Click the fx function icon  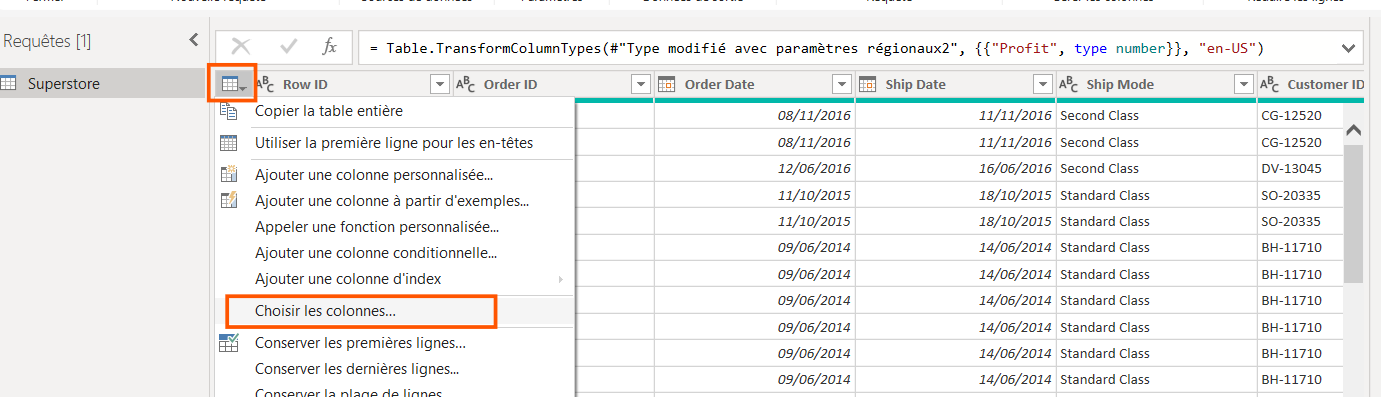point(330,46)
